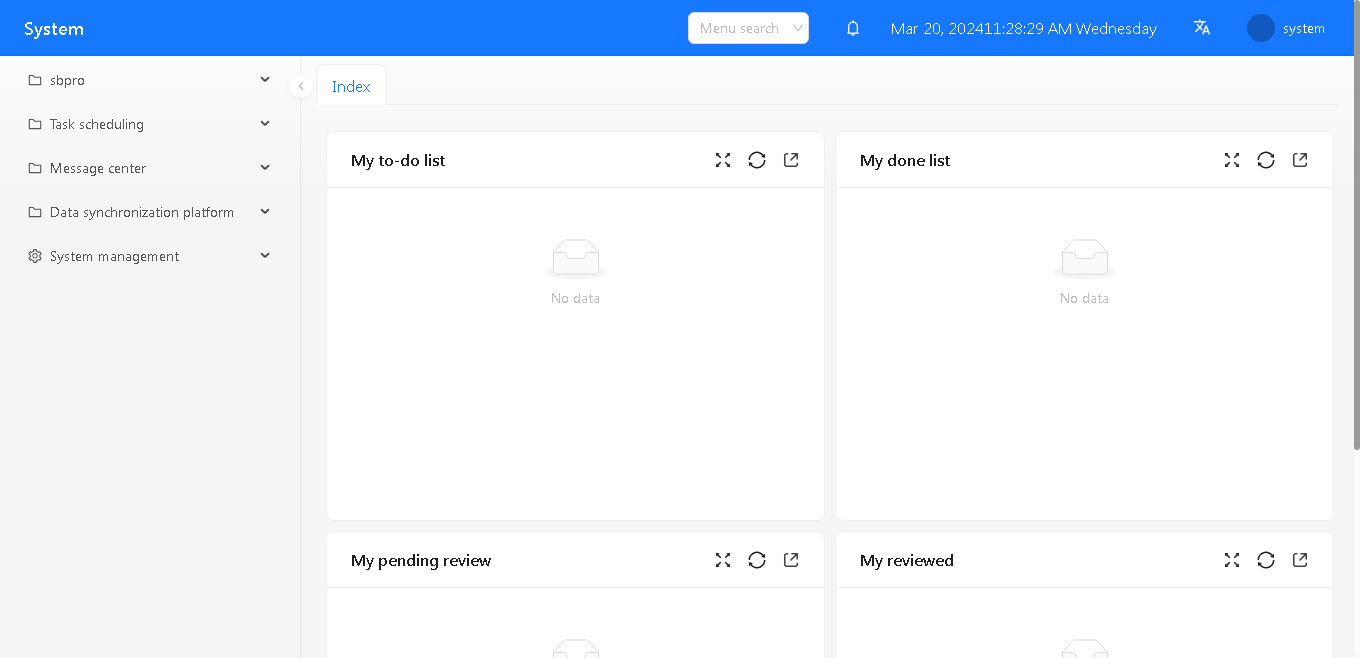Viewport: 1360px width, 658px height.
Task: Click the My reviewed heading
Action: 907,560
